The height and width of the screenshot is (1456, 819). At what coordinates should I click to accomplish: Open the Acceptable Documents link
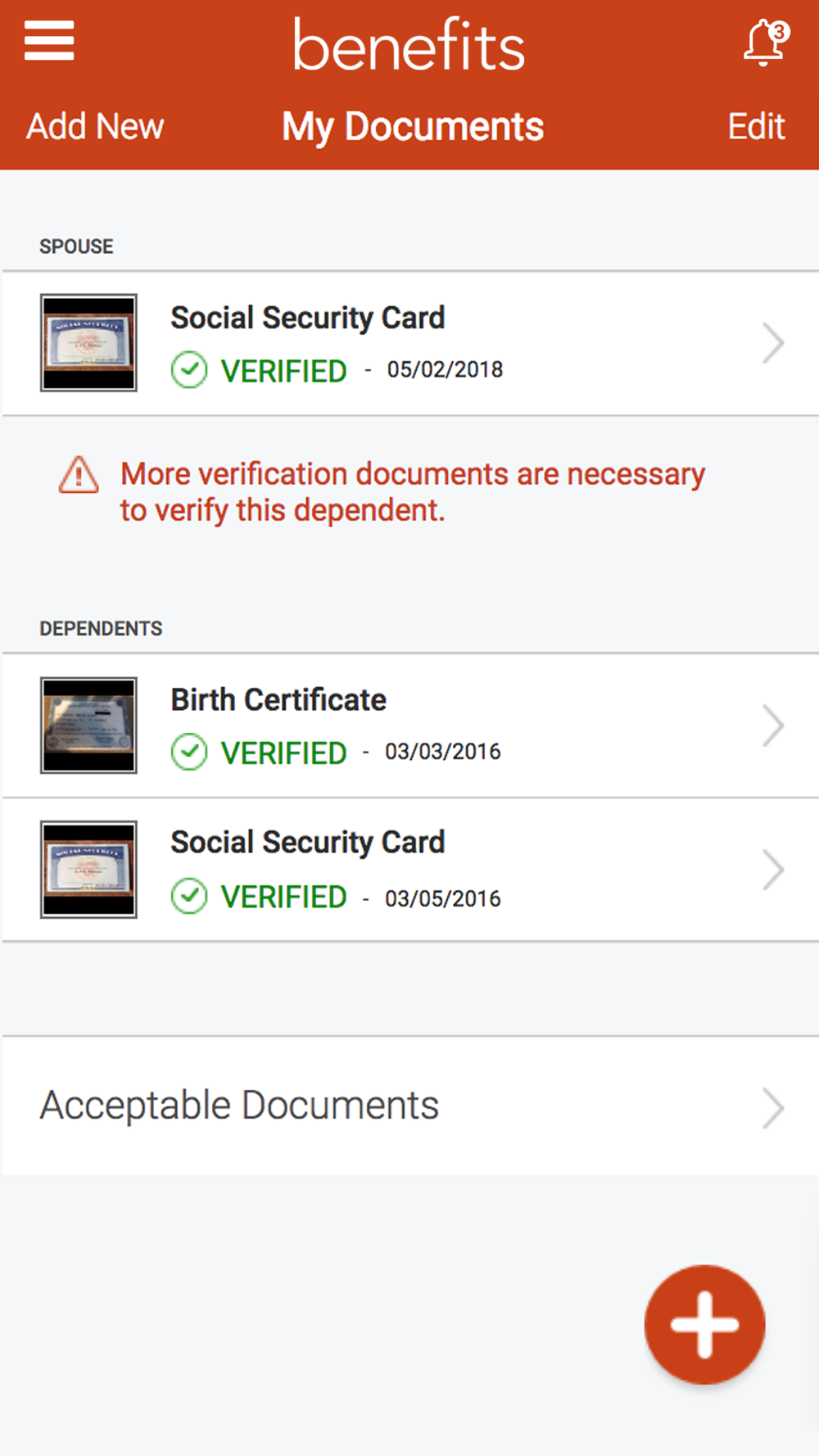coord(240,1106)
